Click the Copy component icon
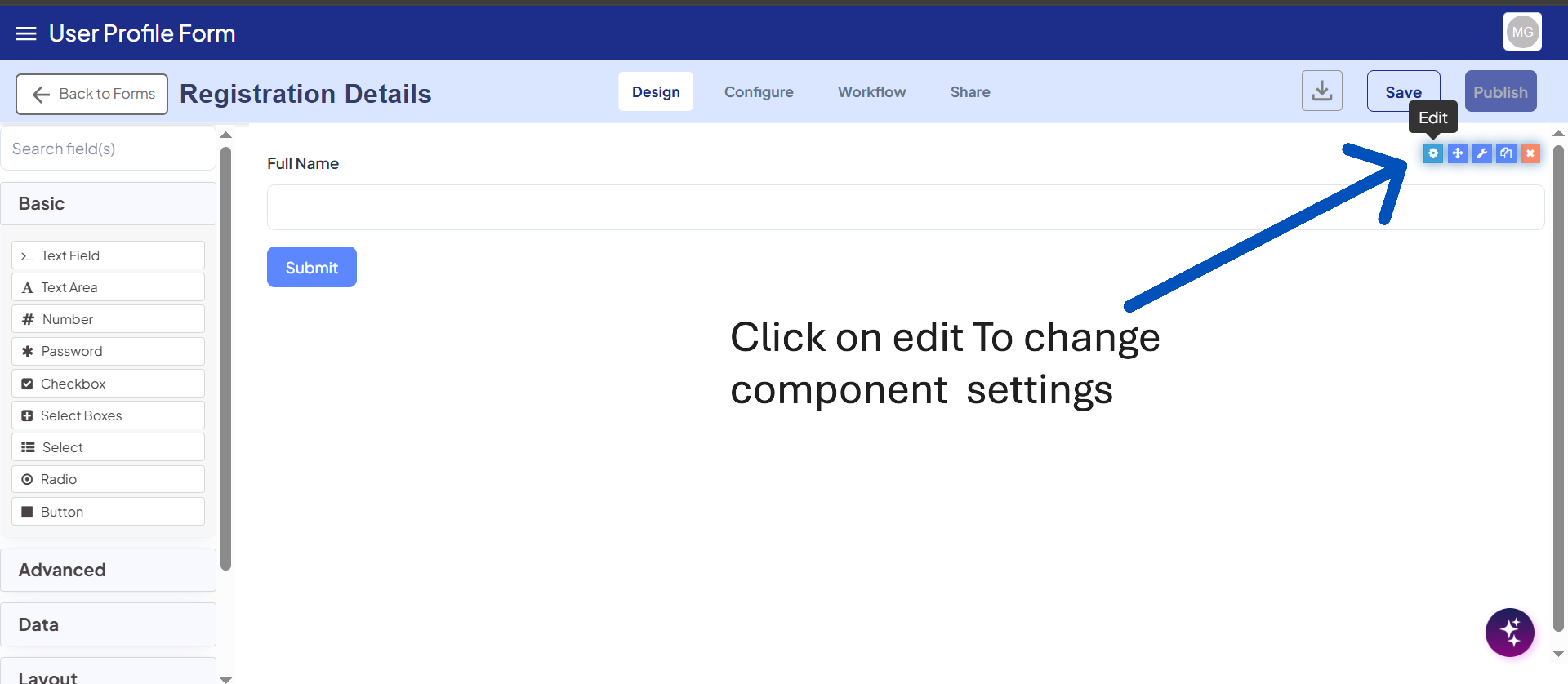 click(x=1506, y=153)
